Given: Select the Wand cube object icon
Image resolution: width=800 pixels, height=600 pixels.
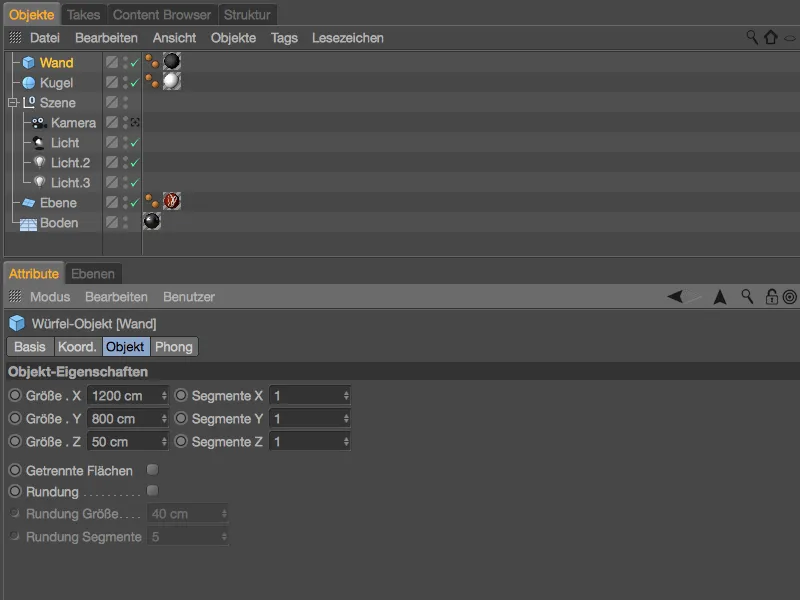Looking at the screenshot, I should (x=29, y=63).
